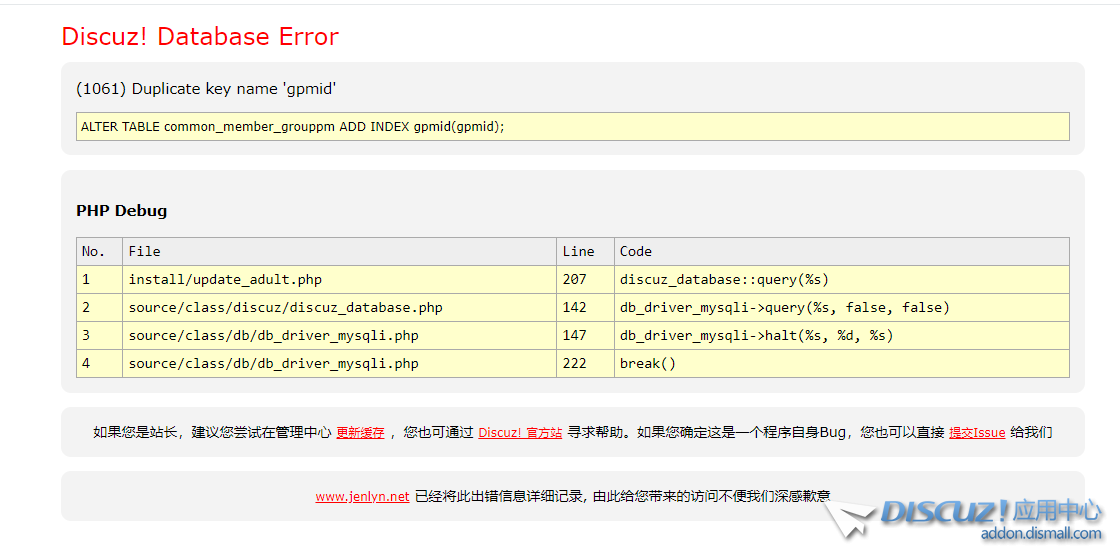Click the Line column header

[586, 251]
